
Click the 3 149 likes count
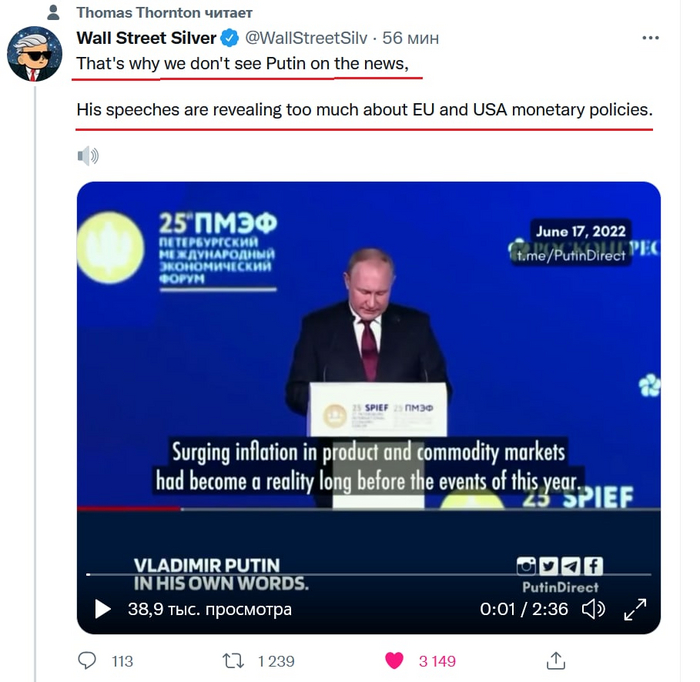pos(437,661)
